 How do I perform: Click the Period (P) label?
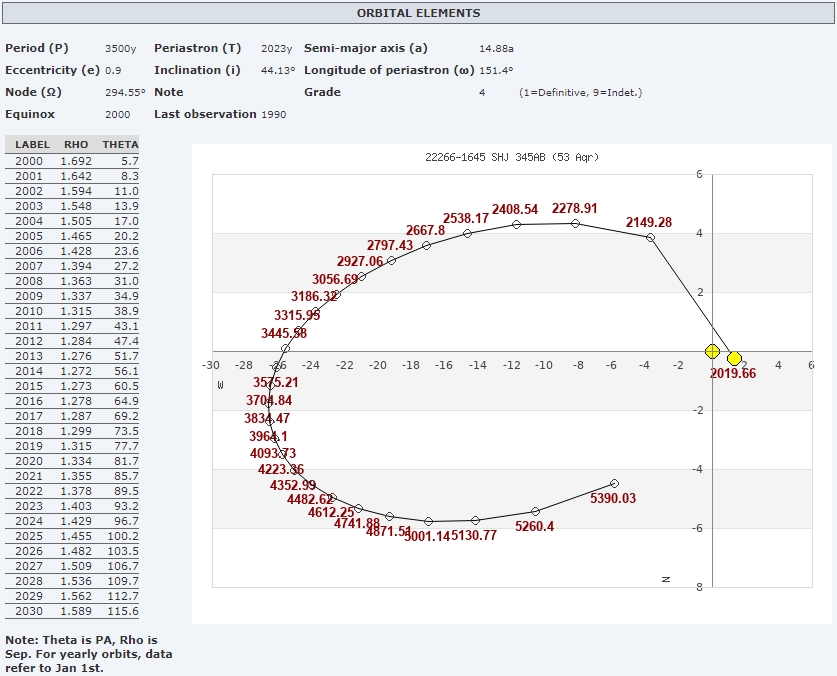pos(37,48)
